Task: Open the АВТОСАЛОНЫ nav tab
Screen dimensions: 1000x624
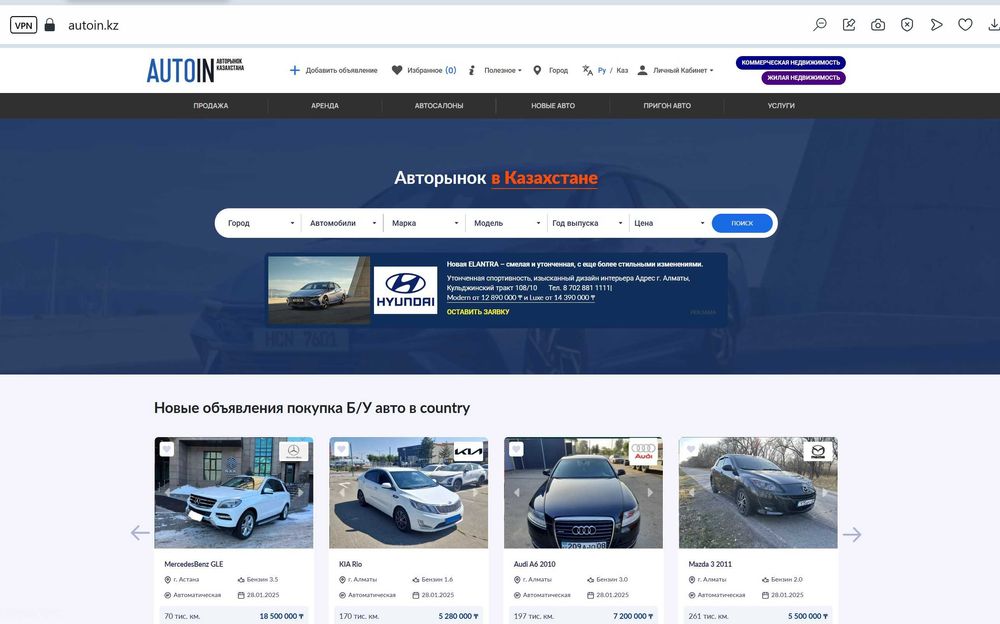Action: 439,106
